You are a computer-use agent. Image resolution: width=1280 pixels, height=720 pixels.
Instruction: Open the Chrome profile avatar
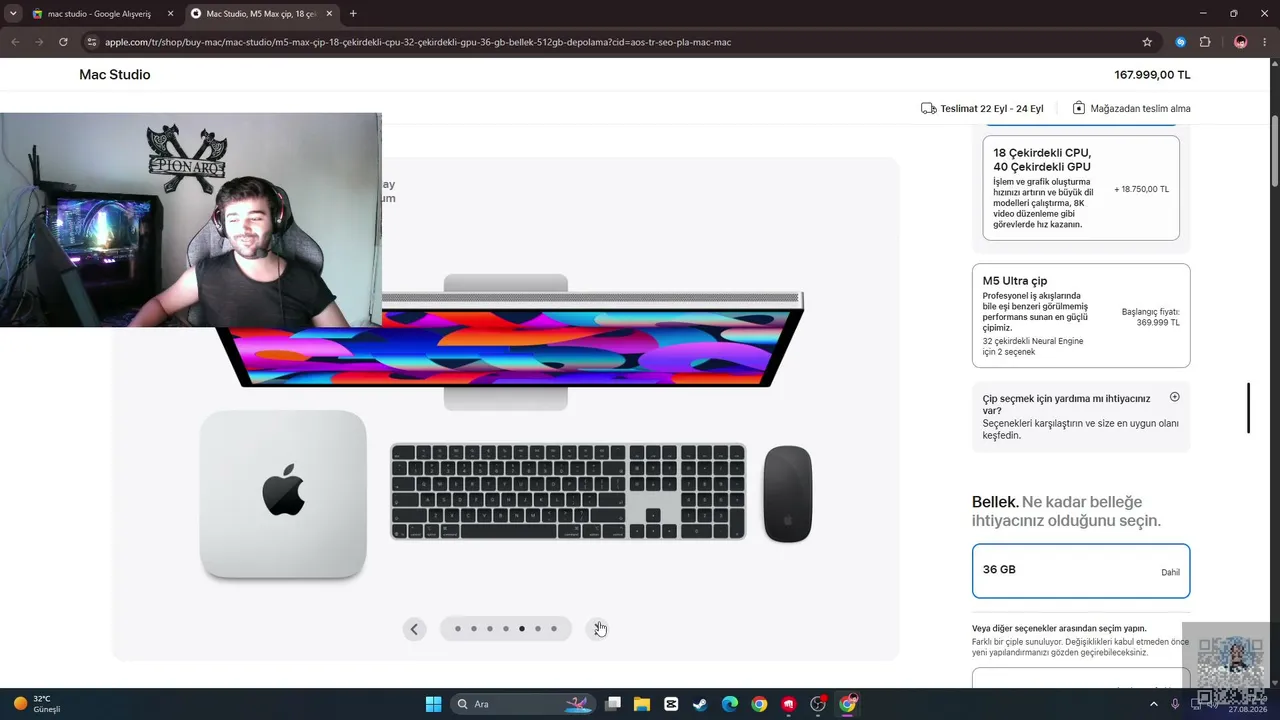(x=1241, y=42)
